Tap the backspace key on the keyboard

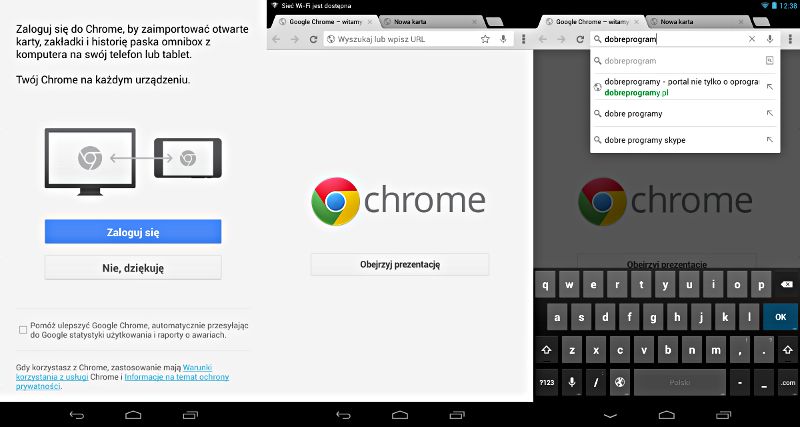click(786, 285)
